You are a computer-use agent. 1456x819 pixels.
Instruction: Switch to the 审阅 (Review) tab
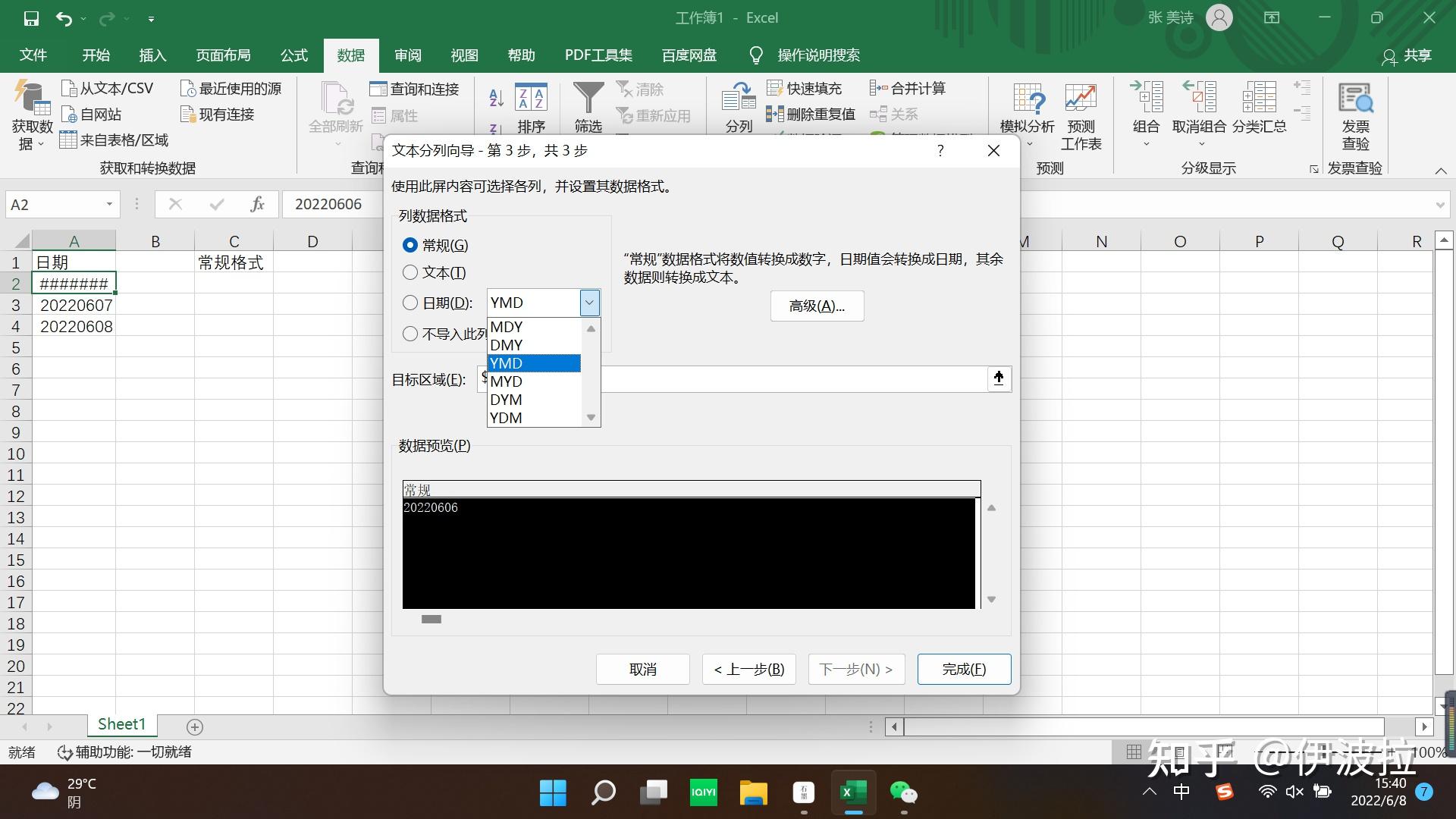click(408, 55)
